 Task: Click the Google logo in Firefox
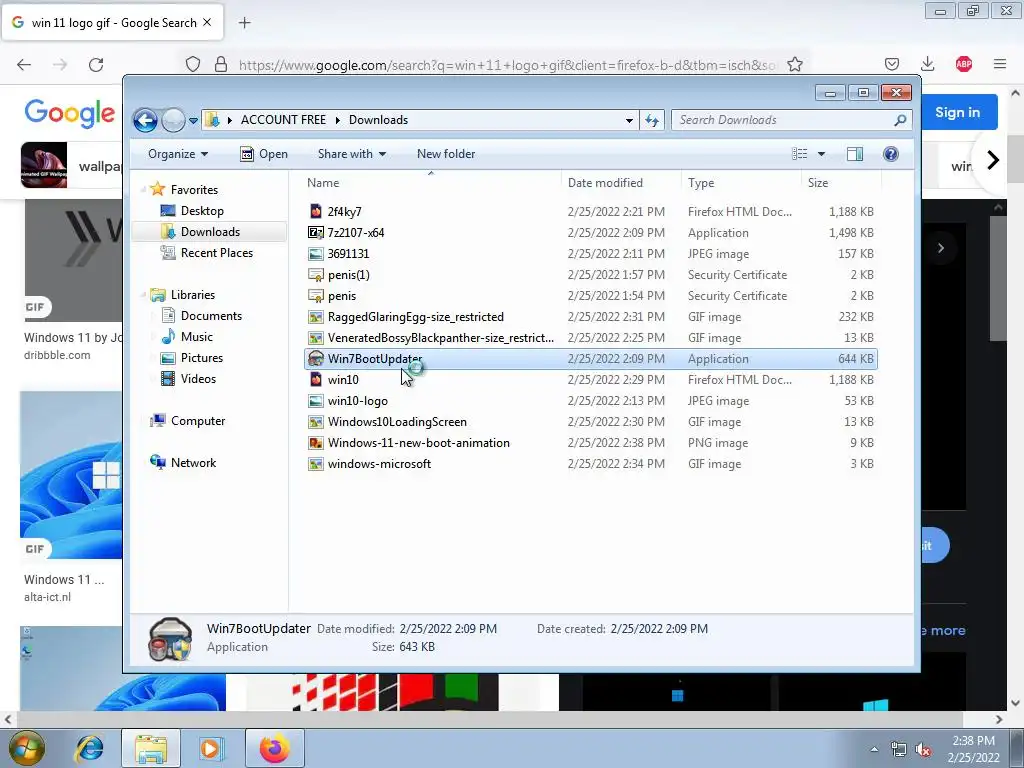click(70, 114)
